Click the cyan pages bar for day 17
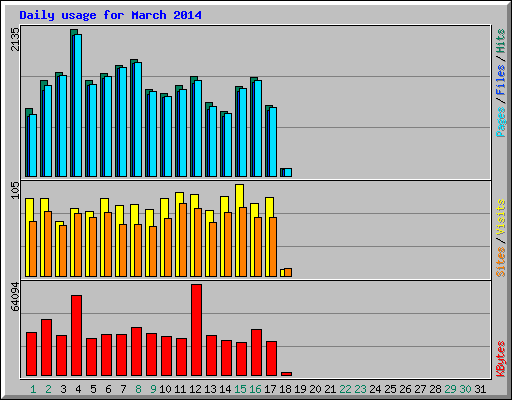The height and width of the screenshot is (400, 512). tap(273, 142)
